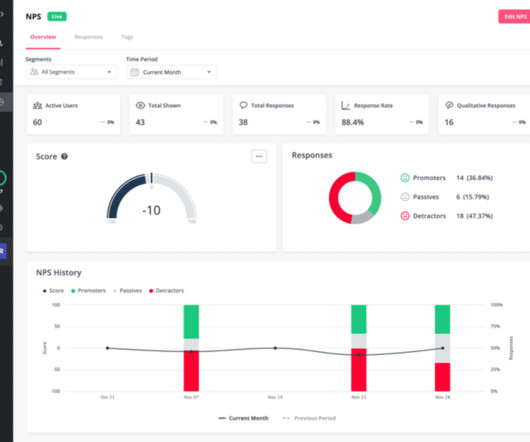
Task: Click the Qualitative Responses chat icon
Action: coord(449,105)
